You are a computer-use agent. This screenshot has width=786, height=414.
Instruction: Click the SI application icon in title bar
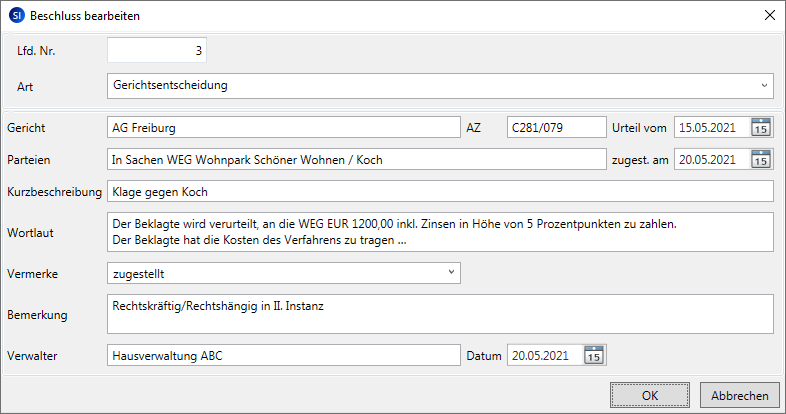pos(16,16)
